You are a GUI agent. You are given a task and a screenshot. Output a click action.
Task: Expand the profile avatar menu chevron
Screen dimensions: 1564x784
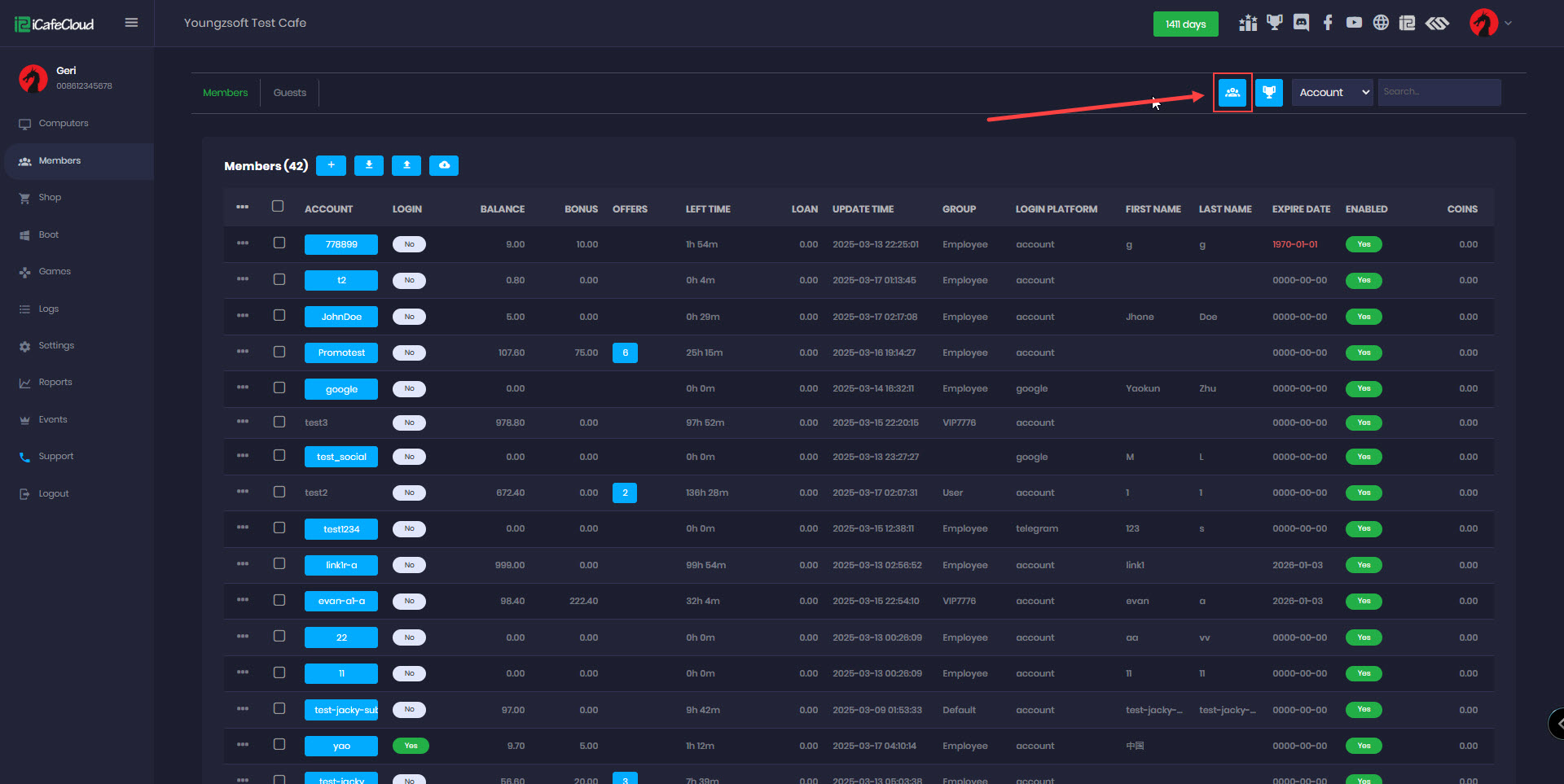point(1508,23)
